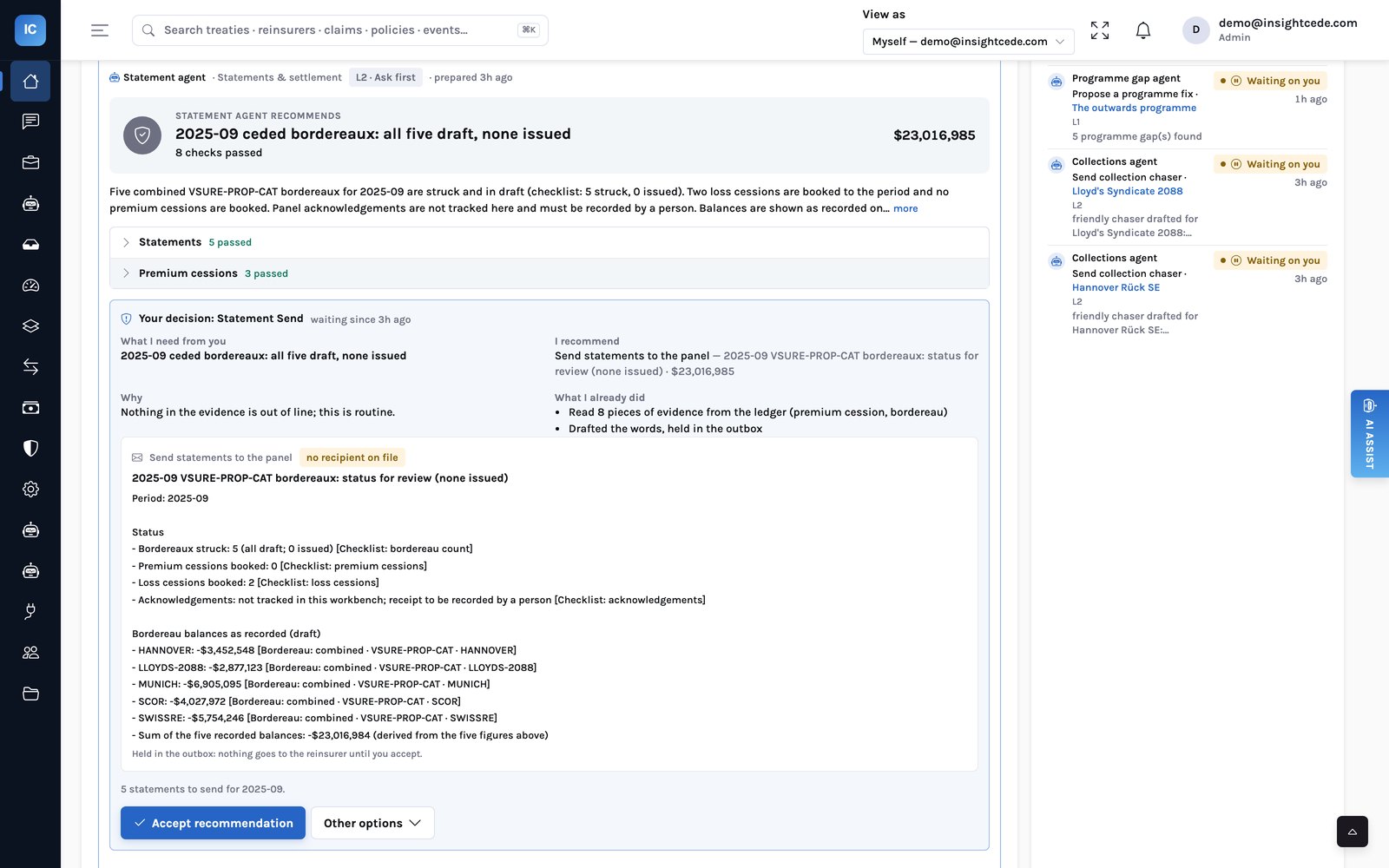Click Waiting on you for Lloyd's Syndicate chaser

pyautogui.click(x=1270, y=164)
